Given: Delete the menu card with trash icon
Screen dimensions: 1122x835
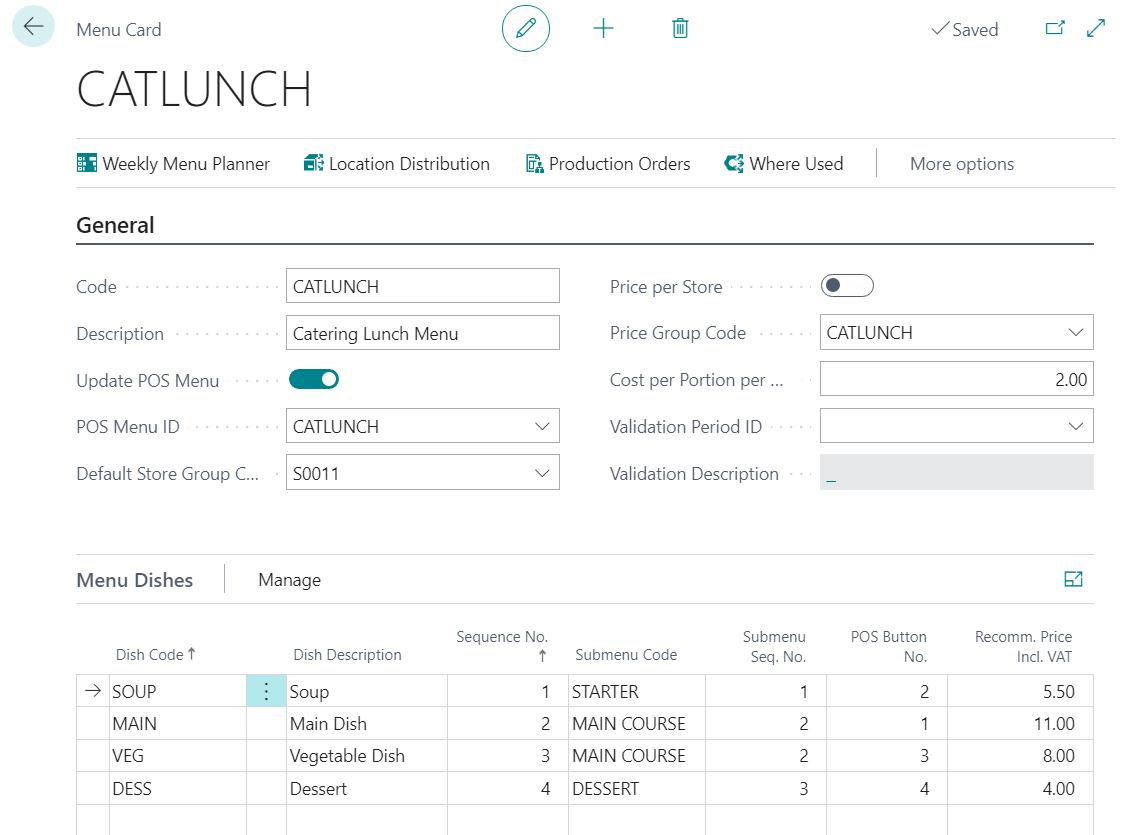Looking at the screenshot, I should click(x=680, y=29).
